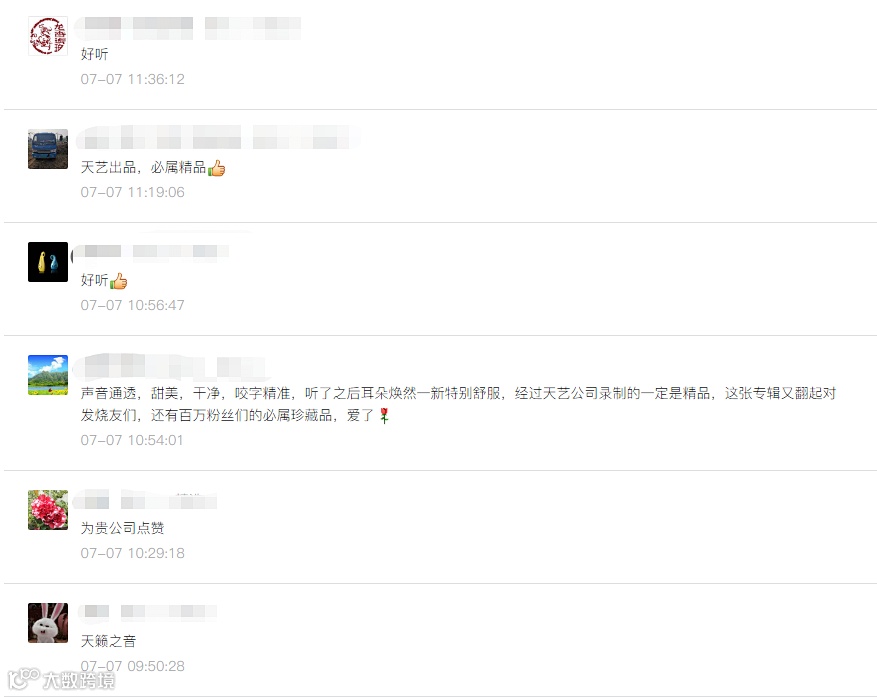This screenshot has height=697, width=877.
Task: Click the comment 为贵公司点赞
Action: [122, 528]
